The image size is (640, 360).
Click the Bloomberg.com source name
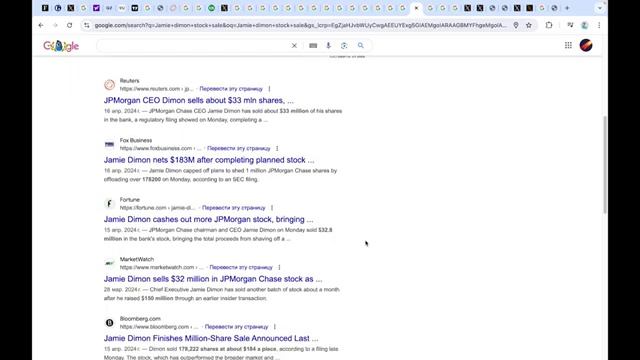click(140, 318)
